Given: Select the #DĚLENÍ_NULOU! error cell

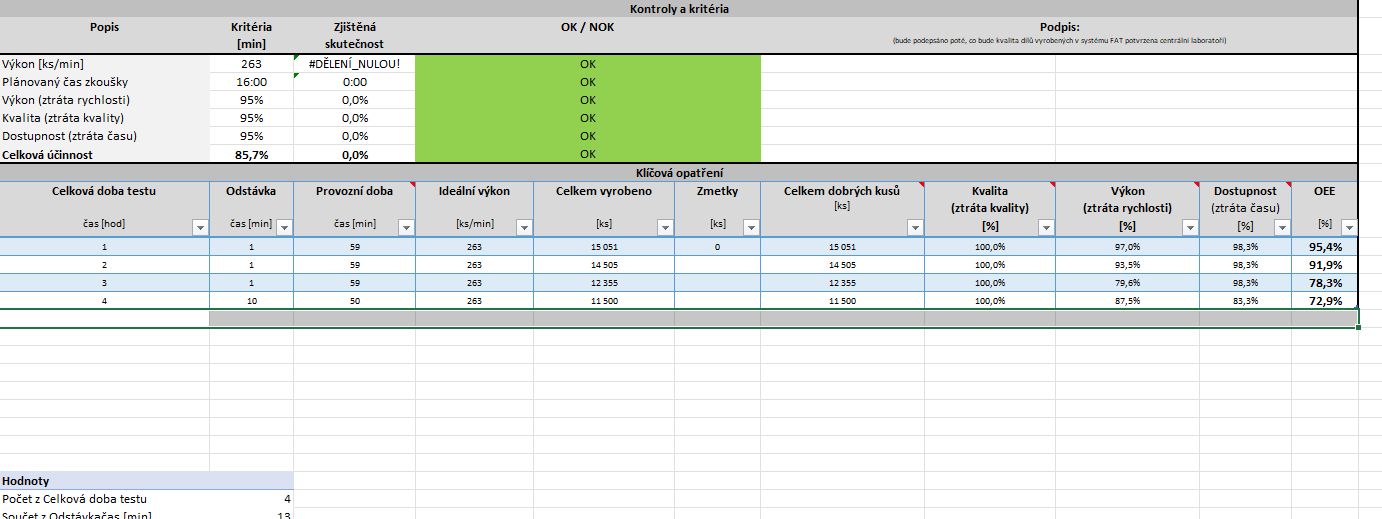Looking at the screenshot, I should tap(354, 64).
